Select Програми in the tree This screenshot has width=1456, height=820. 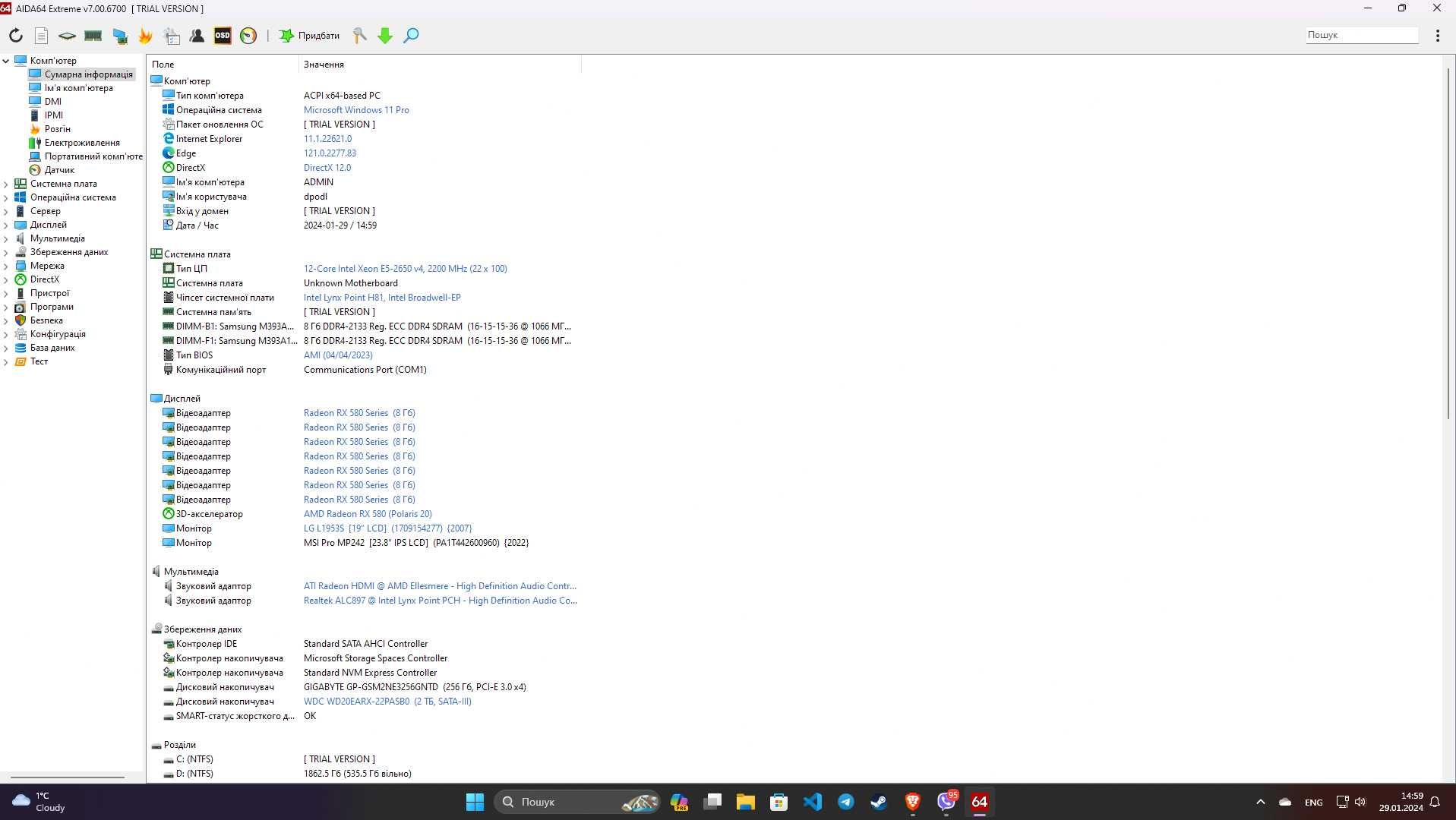52,307
